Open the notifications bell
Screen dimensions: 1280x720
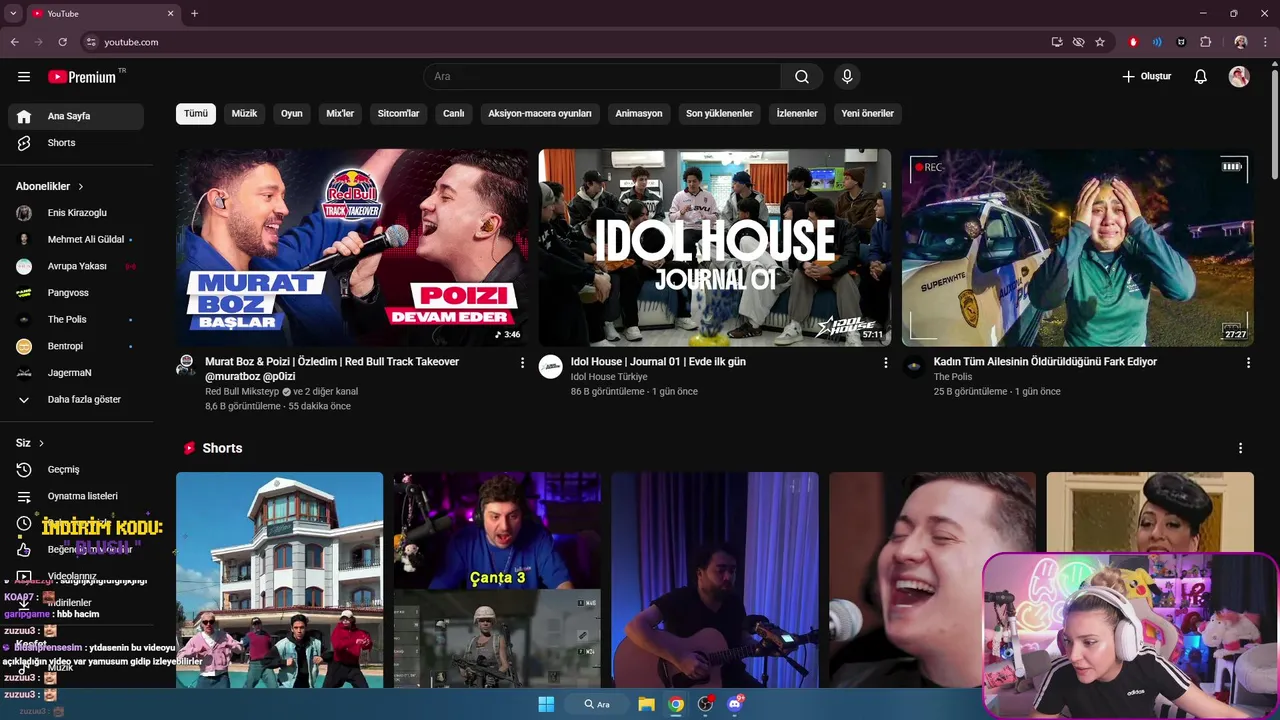point(1201,77)
